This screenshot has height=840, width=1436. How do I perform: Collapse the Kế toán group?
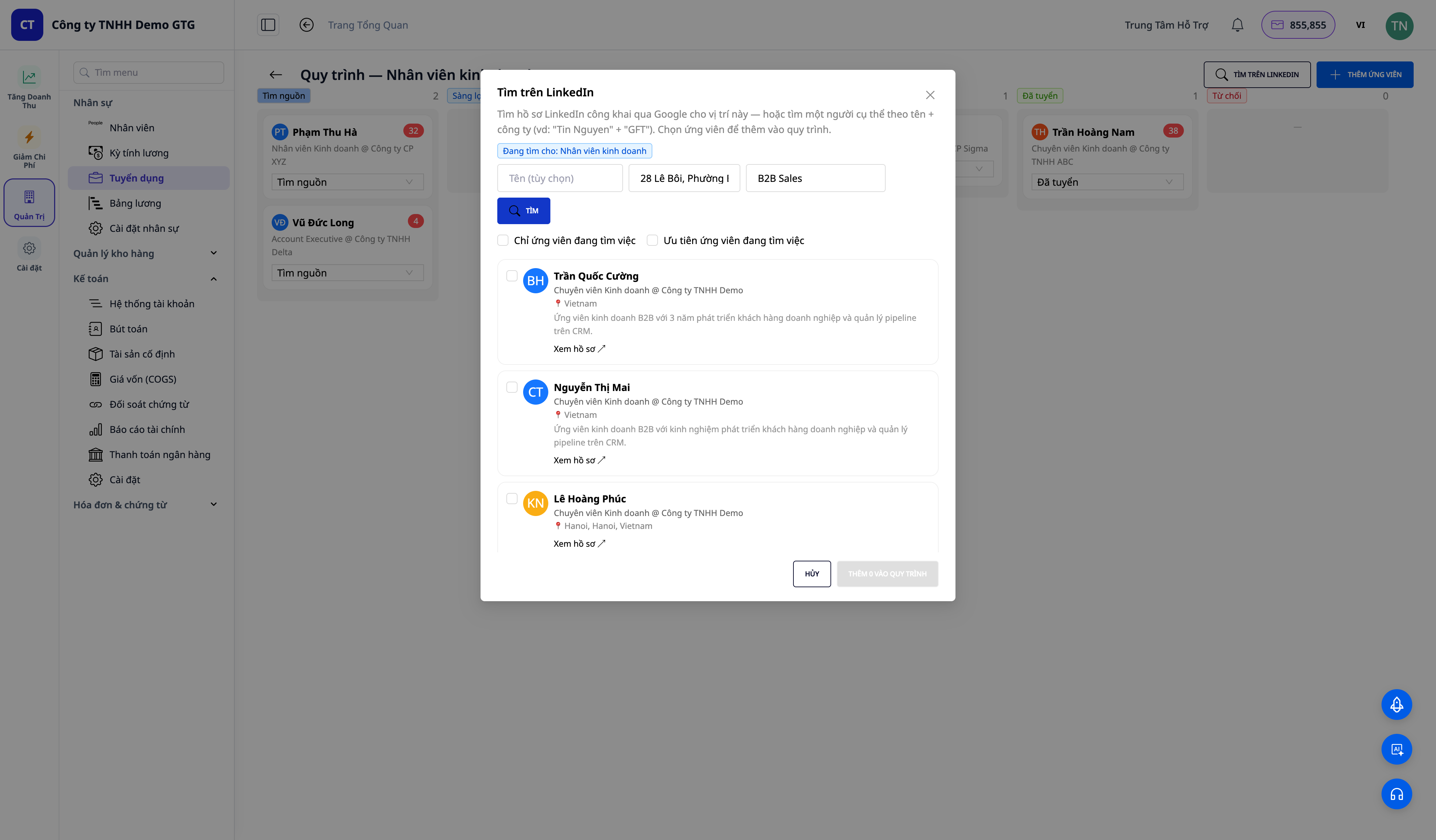[x=145, y=279]
